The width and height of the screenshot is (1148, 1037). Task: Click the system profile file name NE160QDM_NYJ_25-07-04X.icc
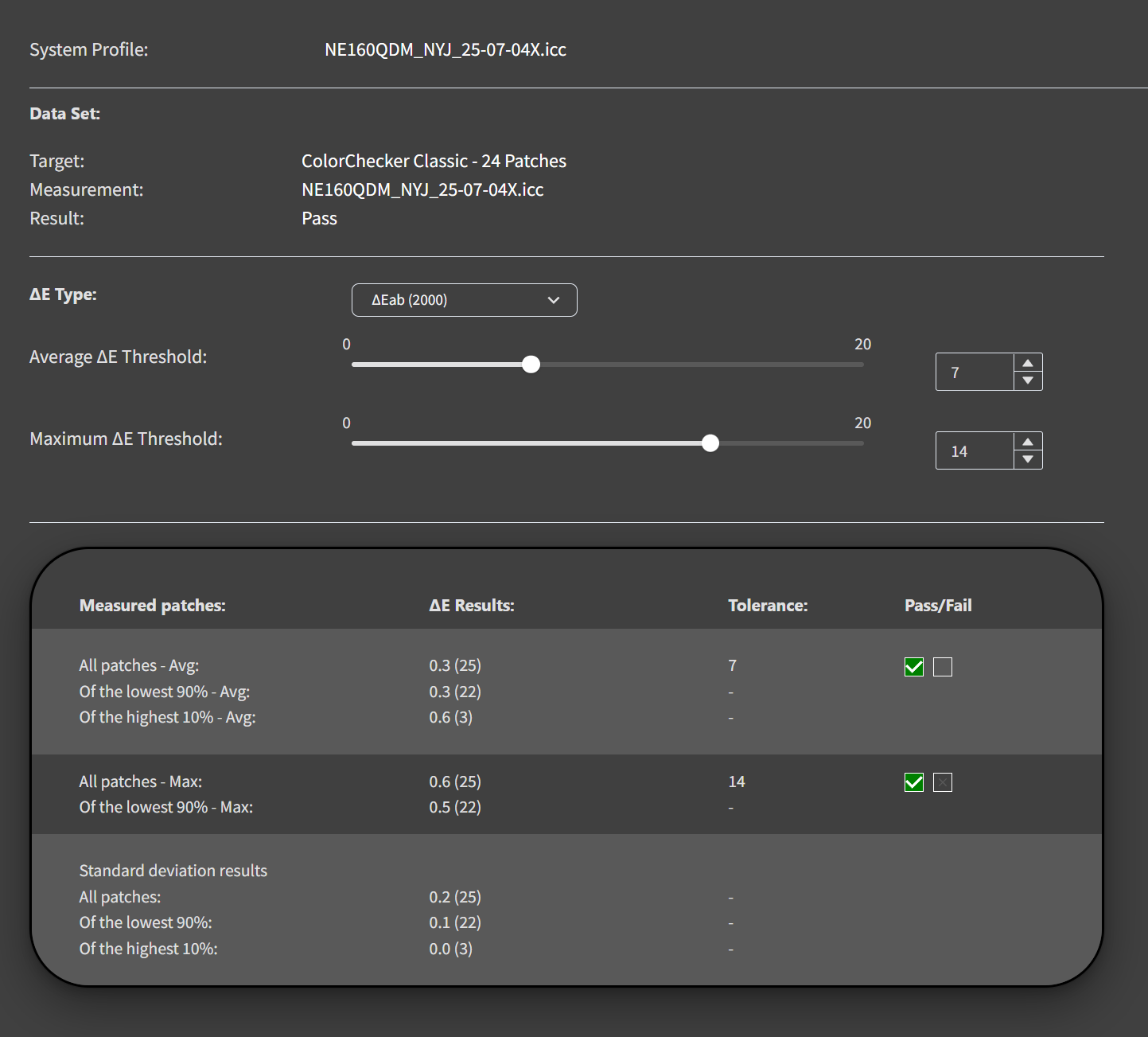[446, 49]
